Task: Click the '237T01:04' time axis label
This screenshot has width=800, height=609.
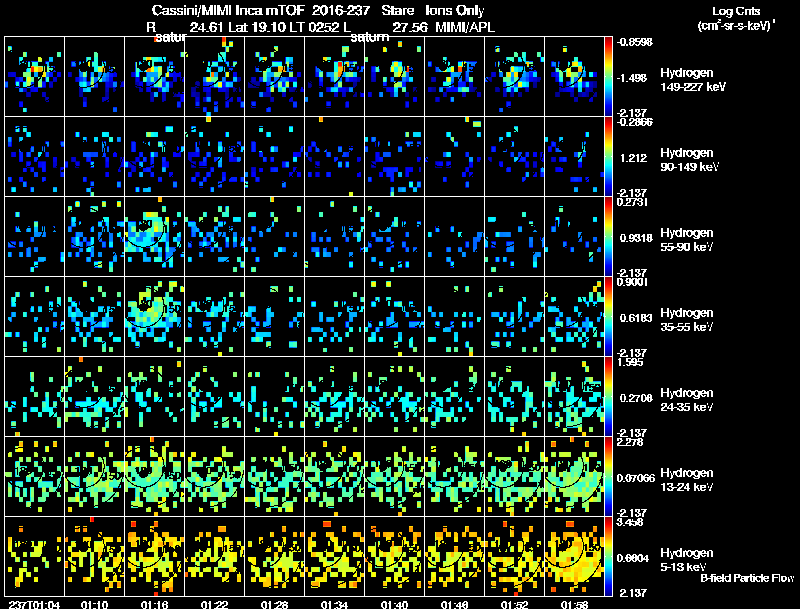Action: point(34,605)
